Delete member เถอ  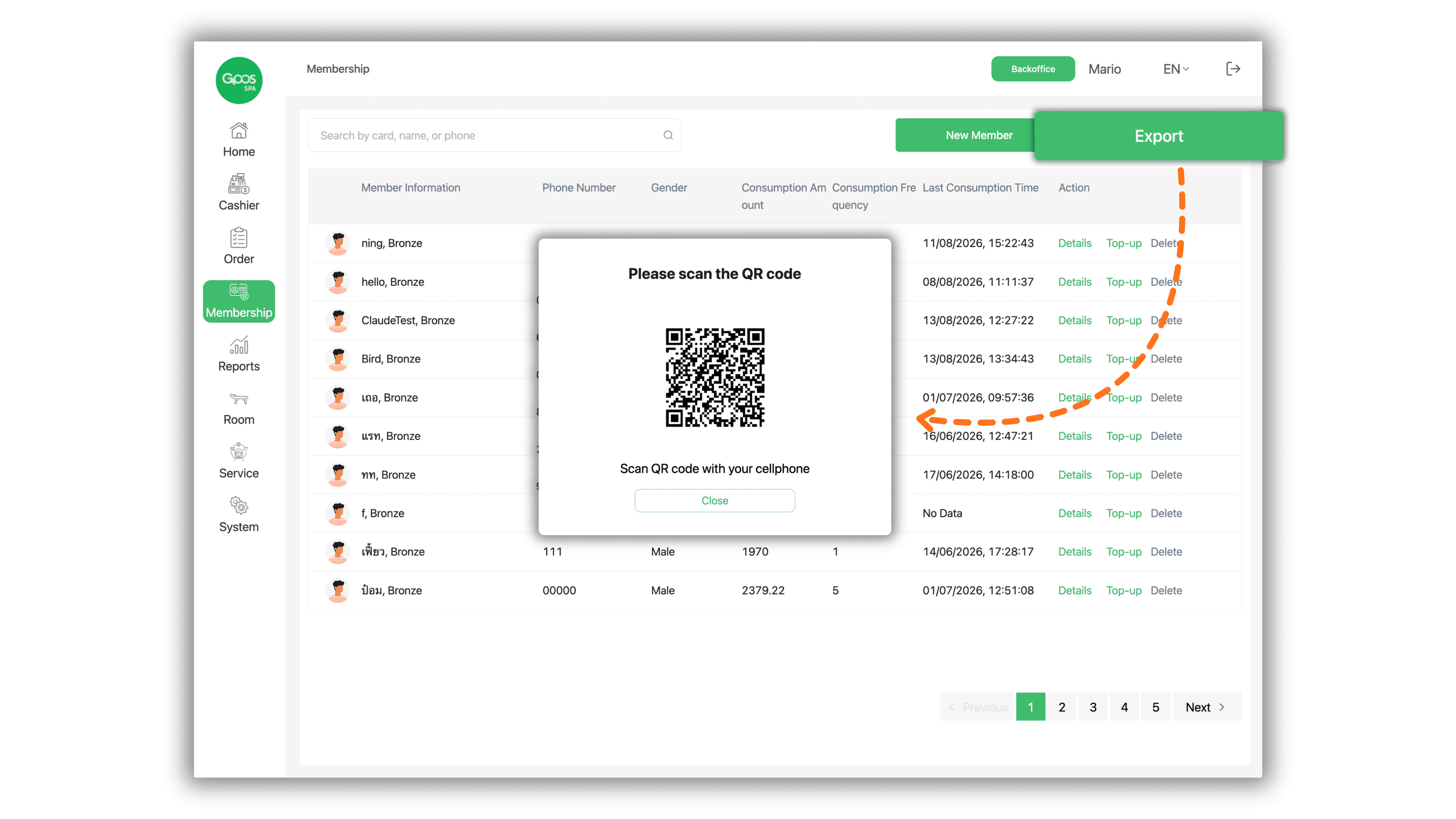pos(1167,397)
